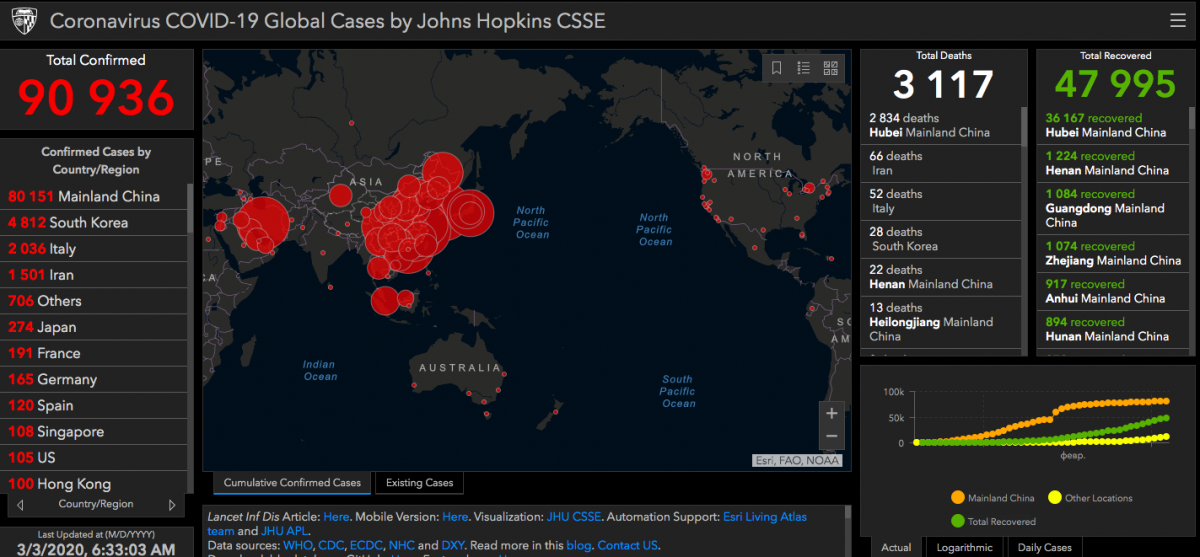The width and height of the screenshot is (1200, 557).
Task: Select 80 151 Mainland China row
Action: [95, 196]
